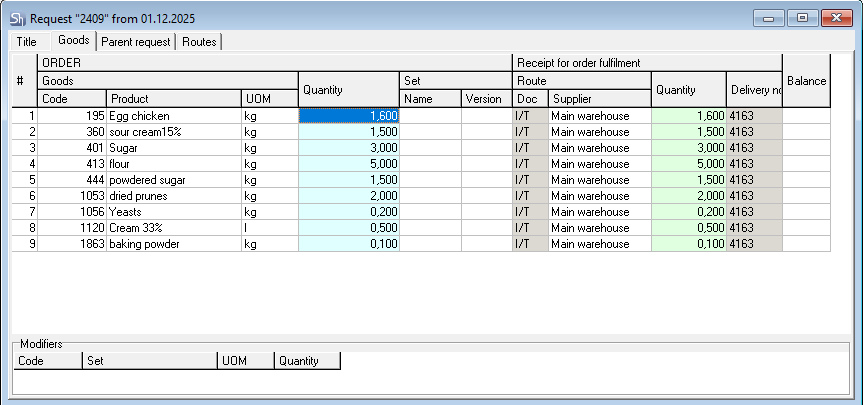Select row number 4 for flour
Image resolution: width=863 pixels, height=405 pixels.
24,164
